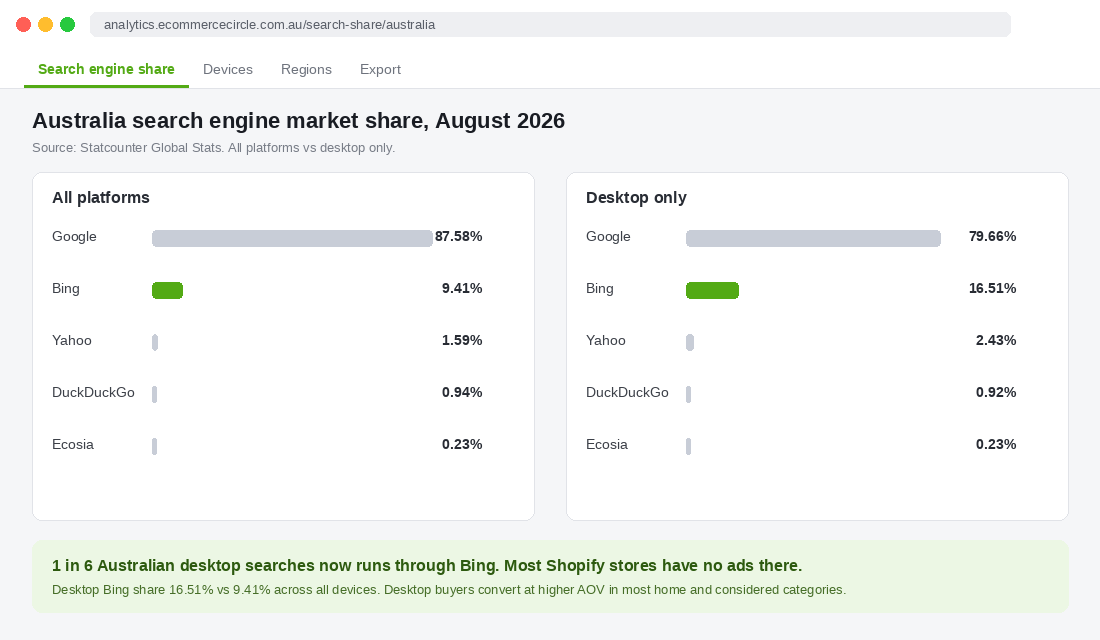Open the Export tab
Image resolution: width=1100 pixels, height=640 pixels.
click(380, 69)
